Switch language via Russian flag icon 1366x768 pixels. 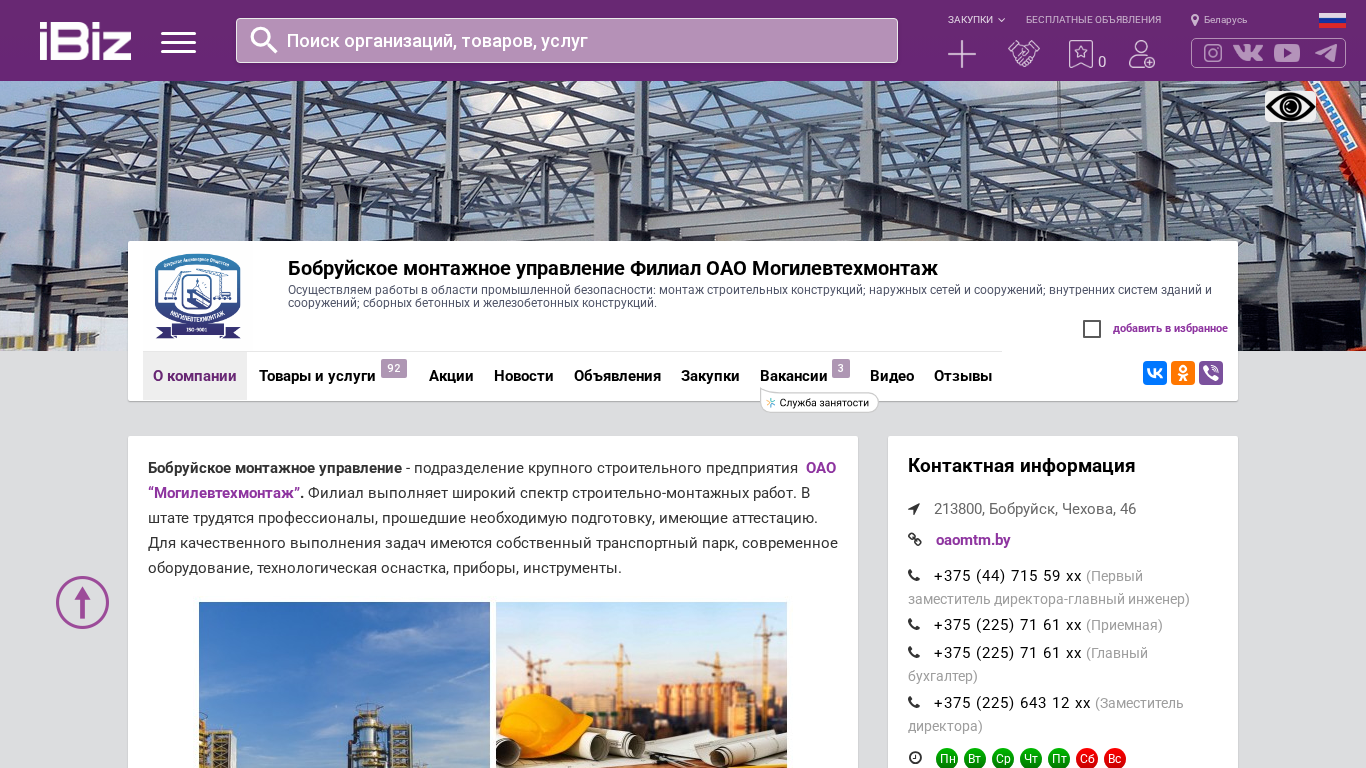pos(1332,20)
